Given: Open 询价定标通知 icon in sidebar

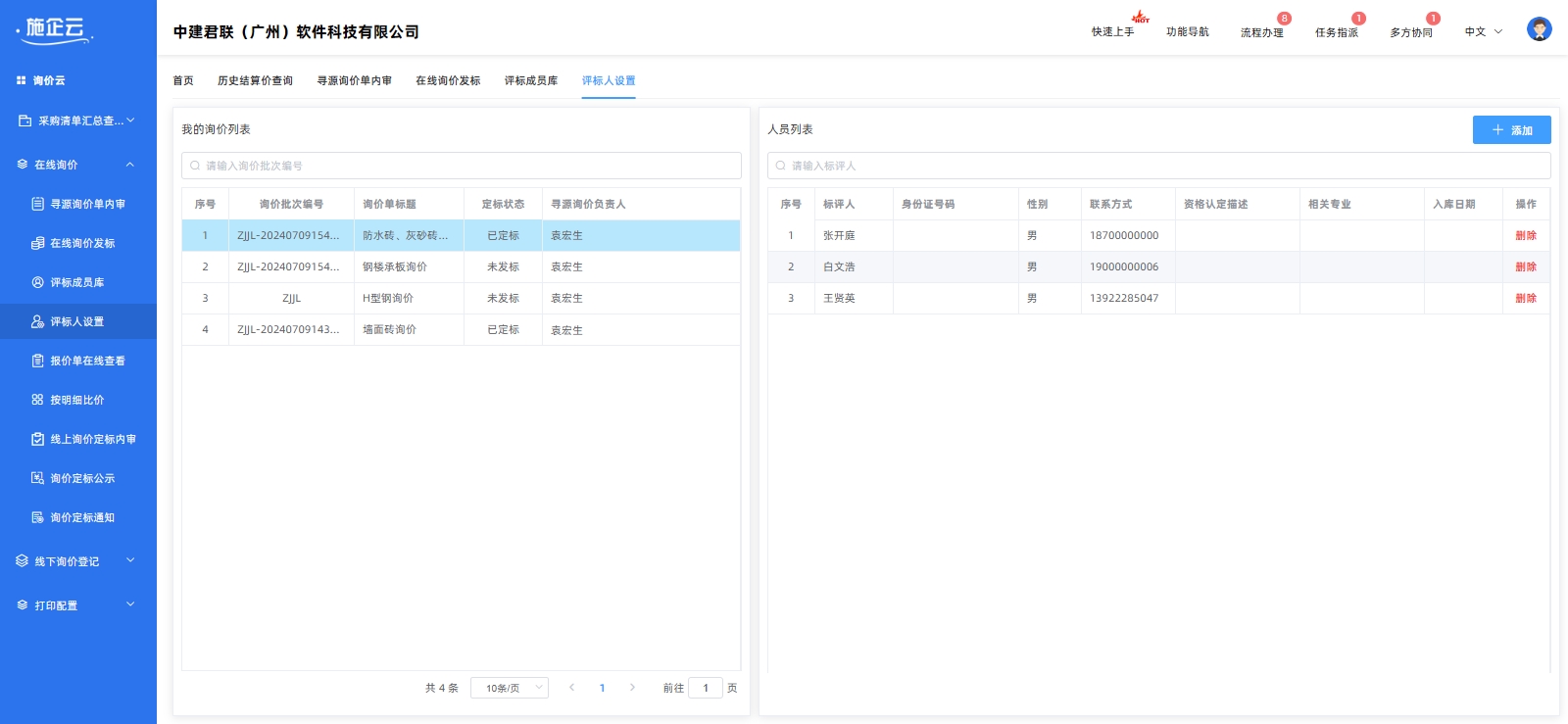Looking at the screenshot, I should [x=37, y=517].
